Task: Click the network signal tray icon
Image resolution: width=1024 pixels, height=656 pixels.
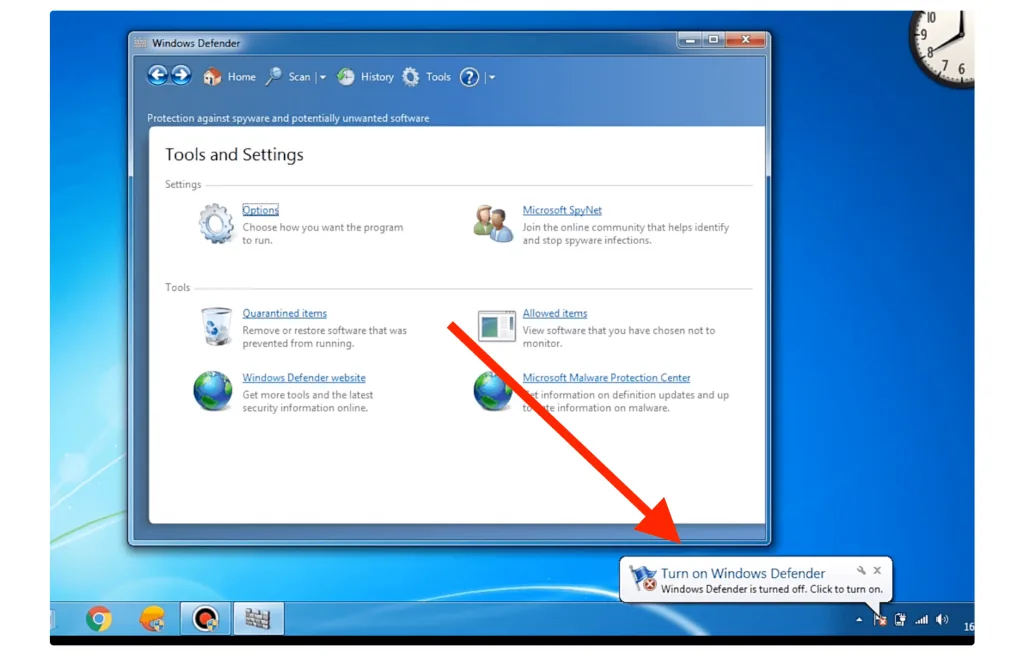Action: [921, 619]
